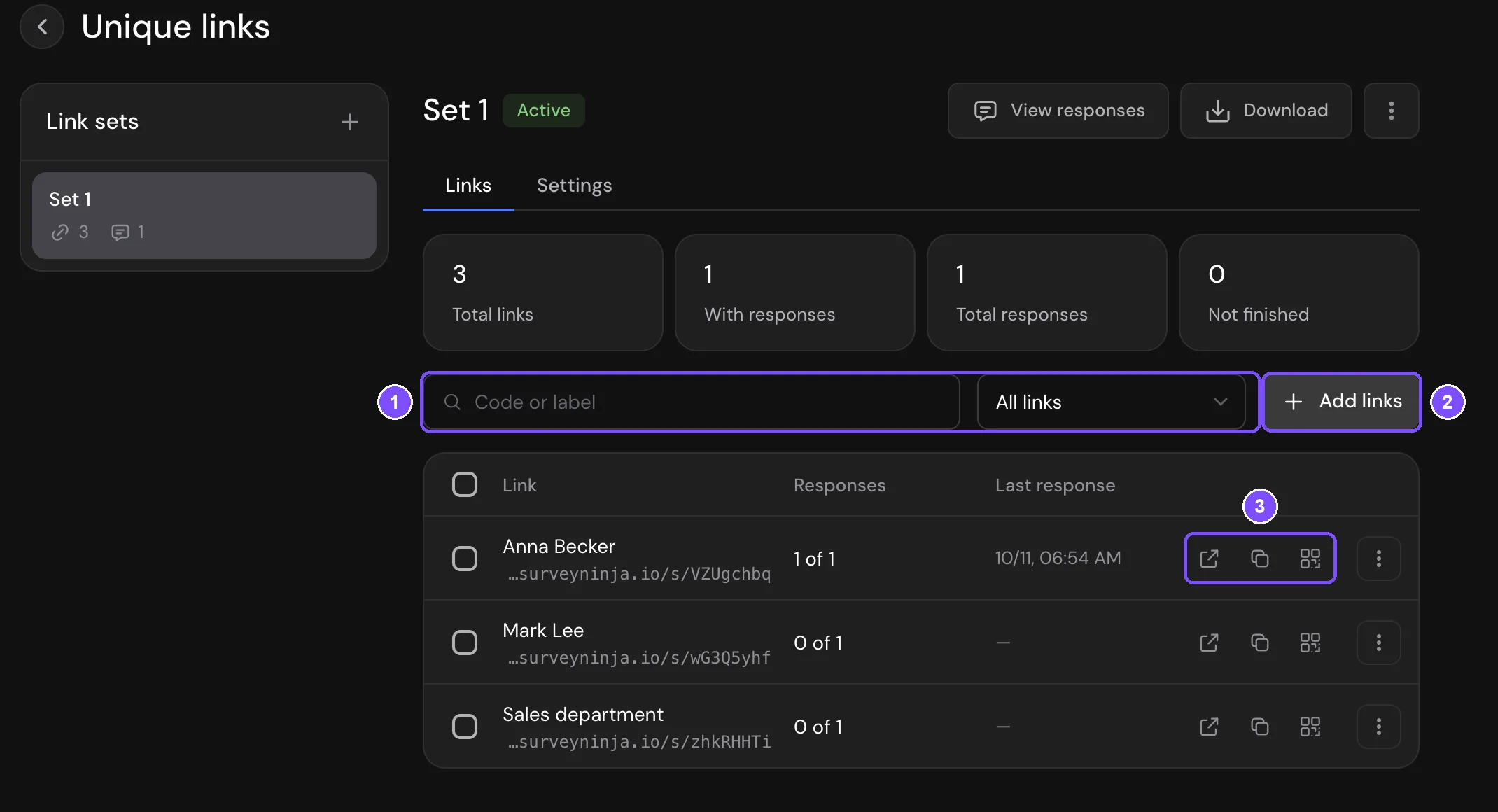Screen dimensions: 1498x812
Task: Click the Download button
Action: [x=1266, y=111]
